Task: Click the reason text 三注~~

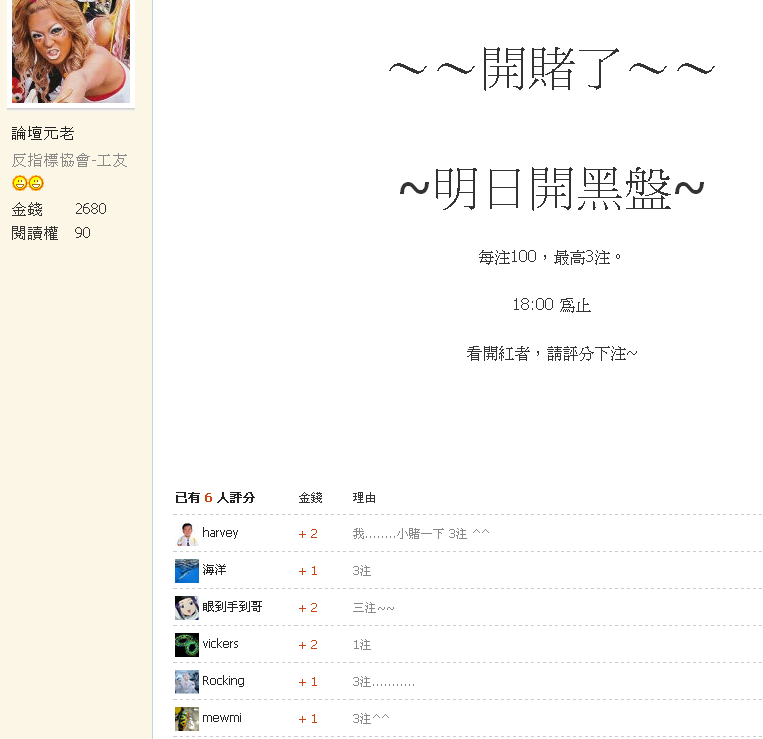Action: tap(373, 608)
